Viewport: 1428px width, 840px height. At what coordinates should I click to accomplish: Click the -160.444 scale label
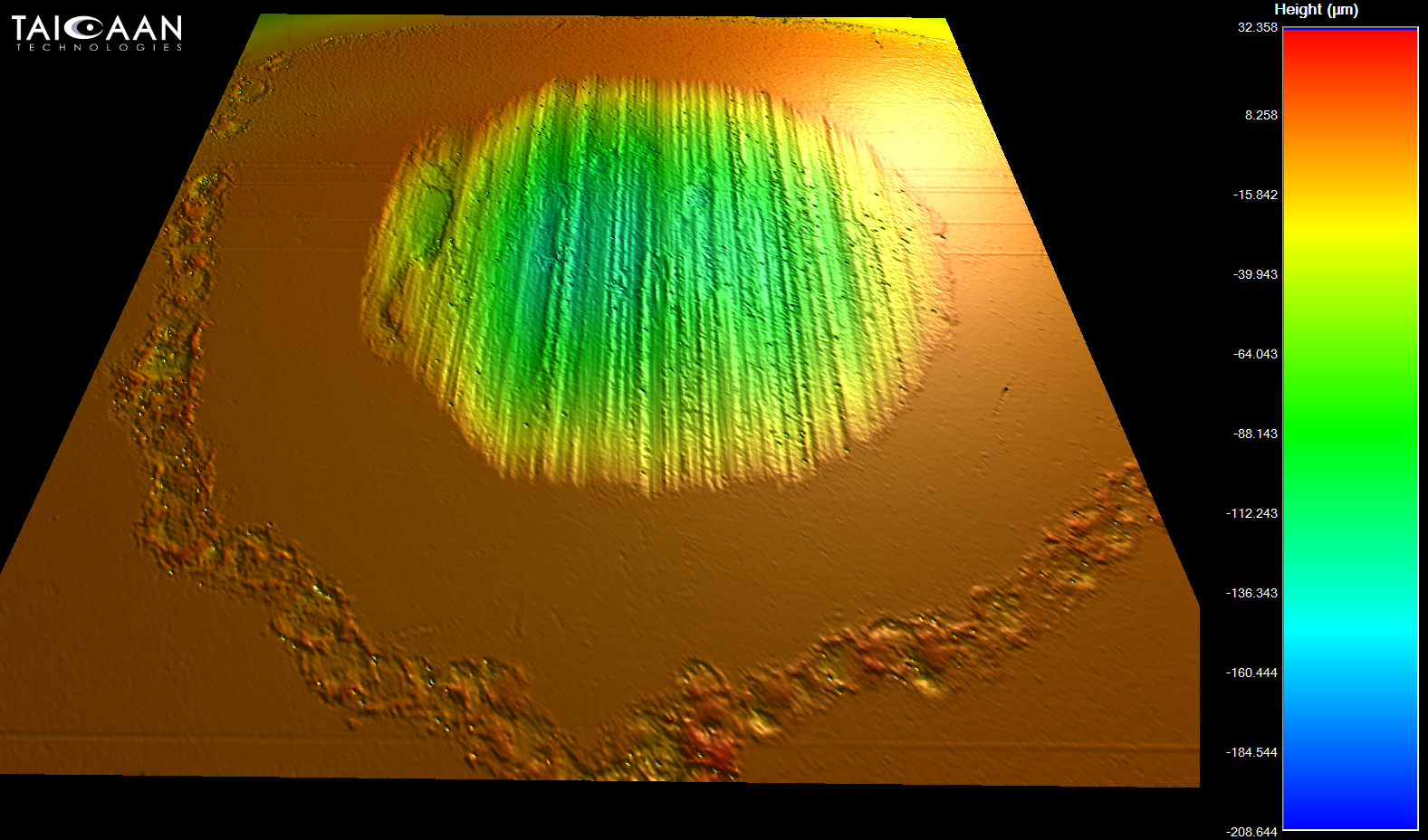[1251, 673]
